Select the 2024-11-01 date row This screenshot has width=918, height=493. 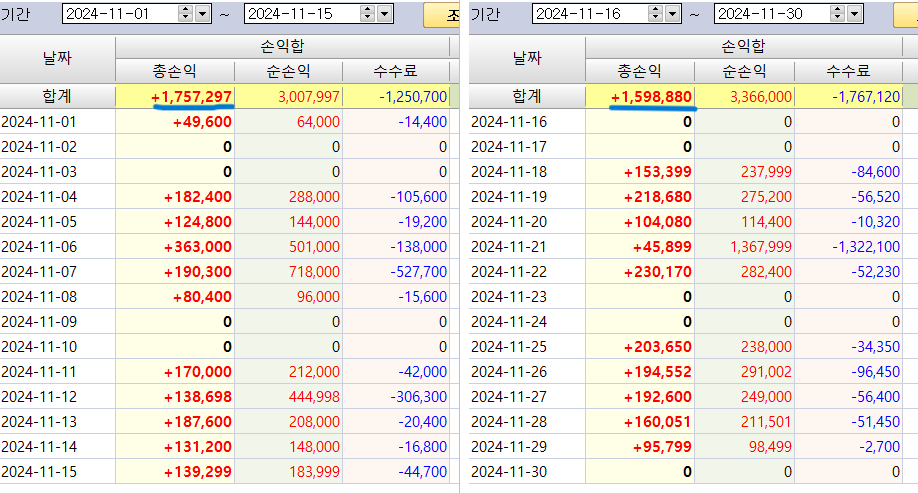[57, 122]
